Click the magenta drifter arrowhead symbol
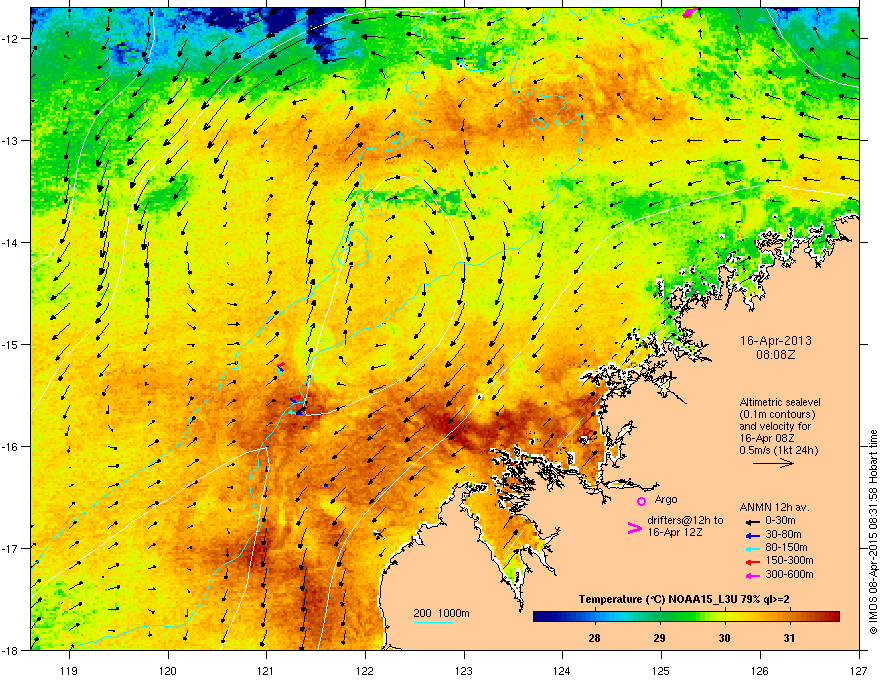 pyautogui.click(x=634, y=528)
